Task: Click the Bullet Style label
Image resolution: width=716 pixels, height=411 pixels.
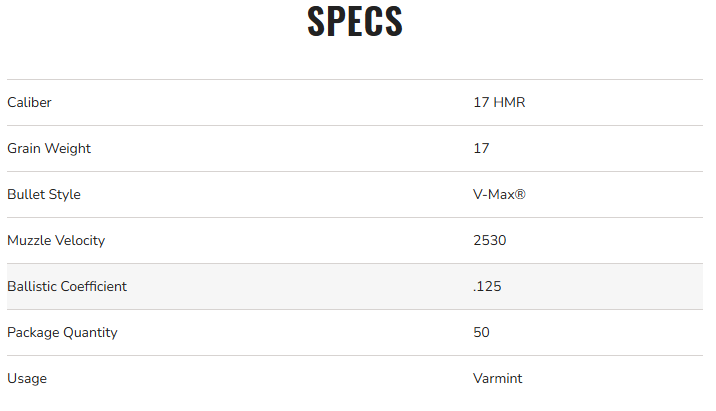Action: [44, 194]
